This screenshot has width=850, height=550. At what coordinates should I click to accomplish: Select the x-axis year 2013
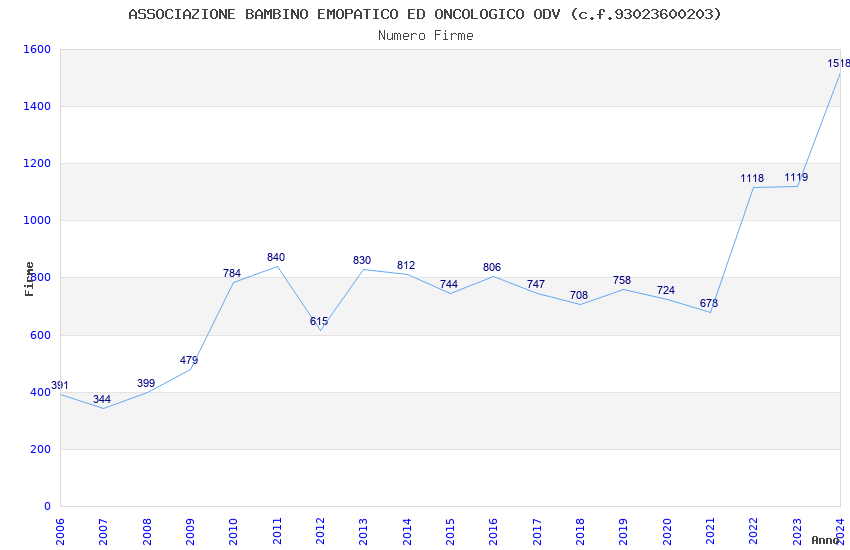tap(363, 532)
